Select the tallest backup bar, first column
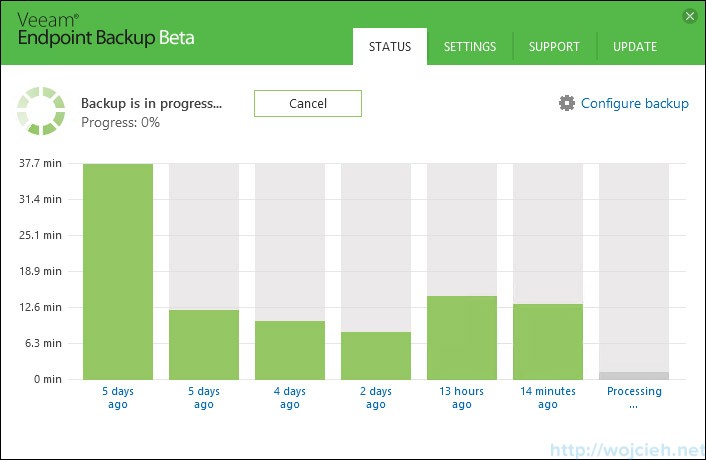The height and width of the screenshot is (460, 706). 118,270
